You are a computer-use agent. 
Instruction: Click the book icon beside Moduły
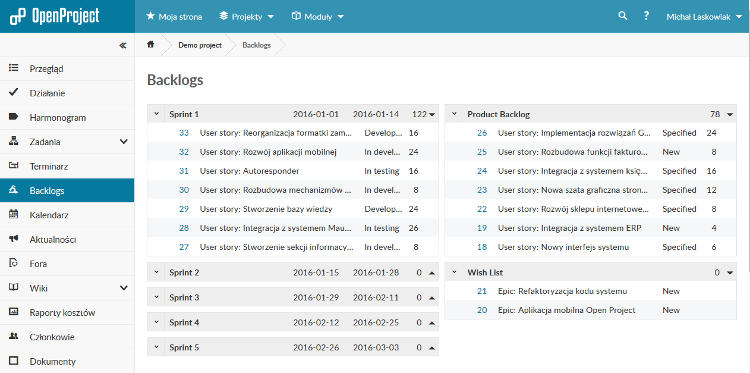pos(296,16)
